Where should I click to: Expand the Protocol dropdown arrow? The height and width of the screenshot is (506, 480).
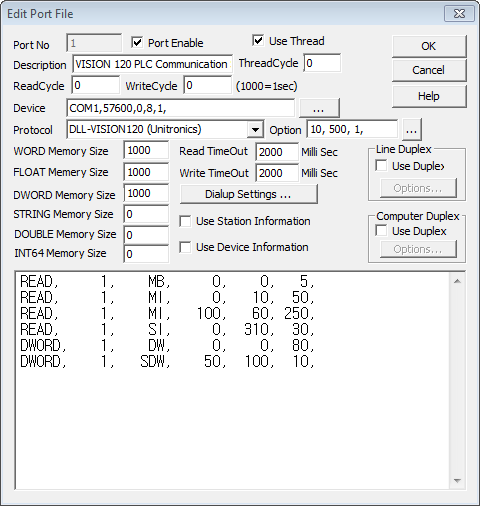coord(255,129)
